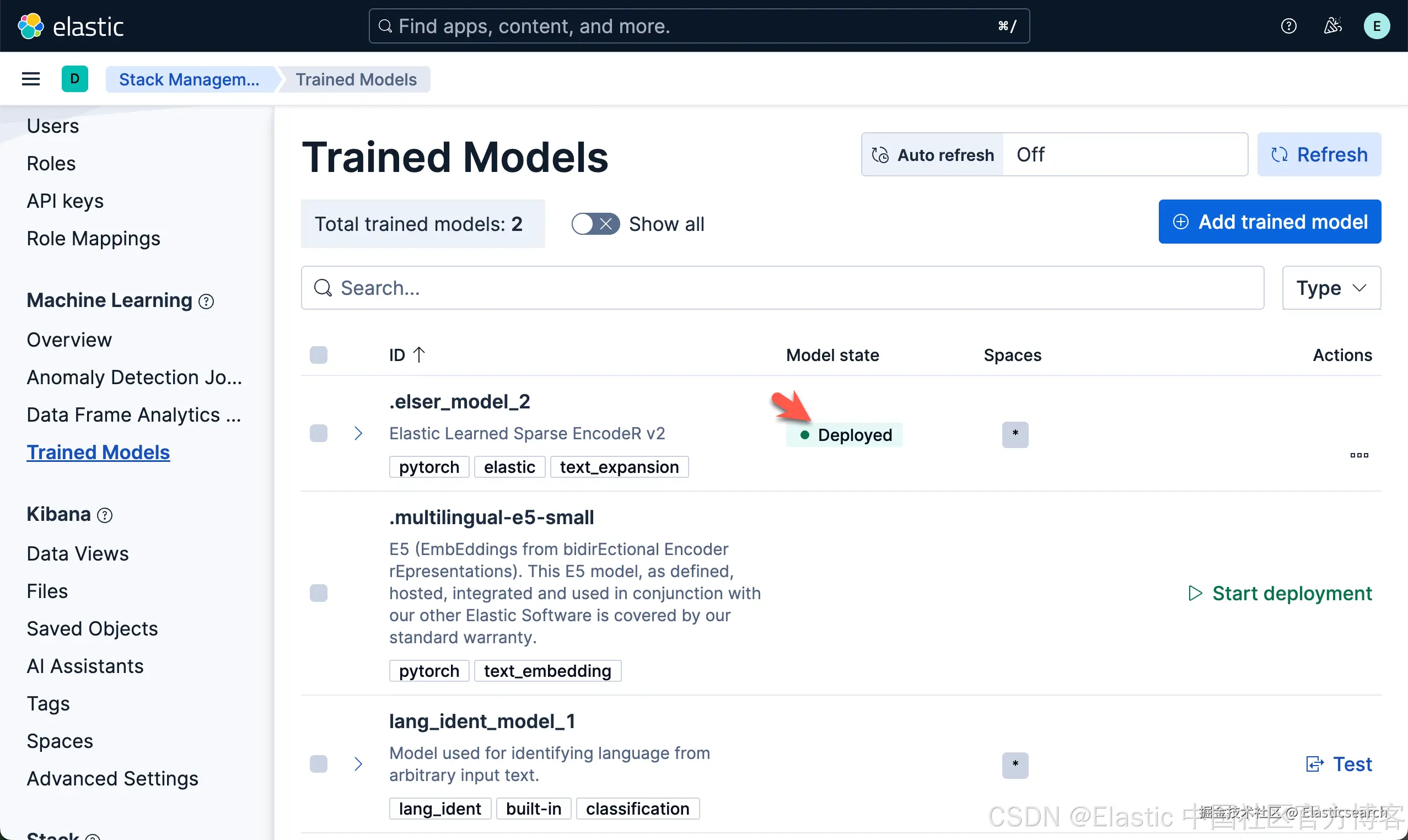Viewport: 1408px width, 840px height.
Task: Click the models Search field
Action: [781, 288]
